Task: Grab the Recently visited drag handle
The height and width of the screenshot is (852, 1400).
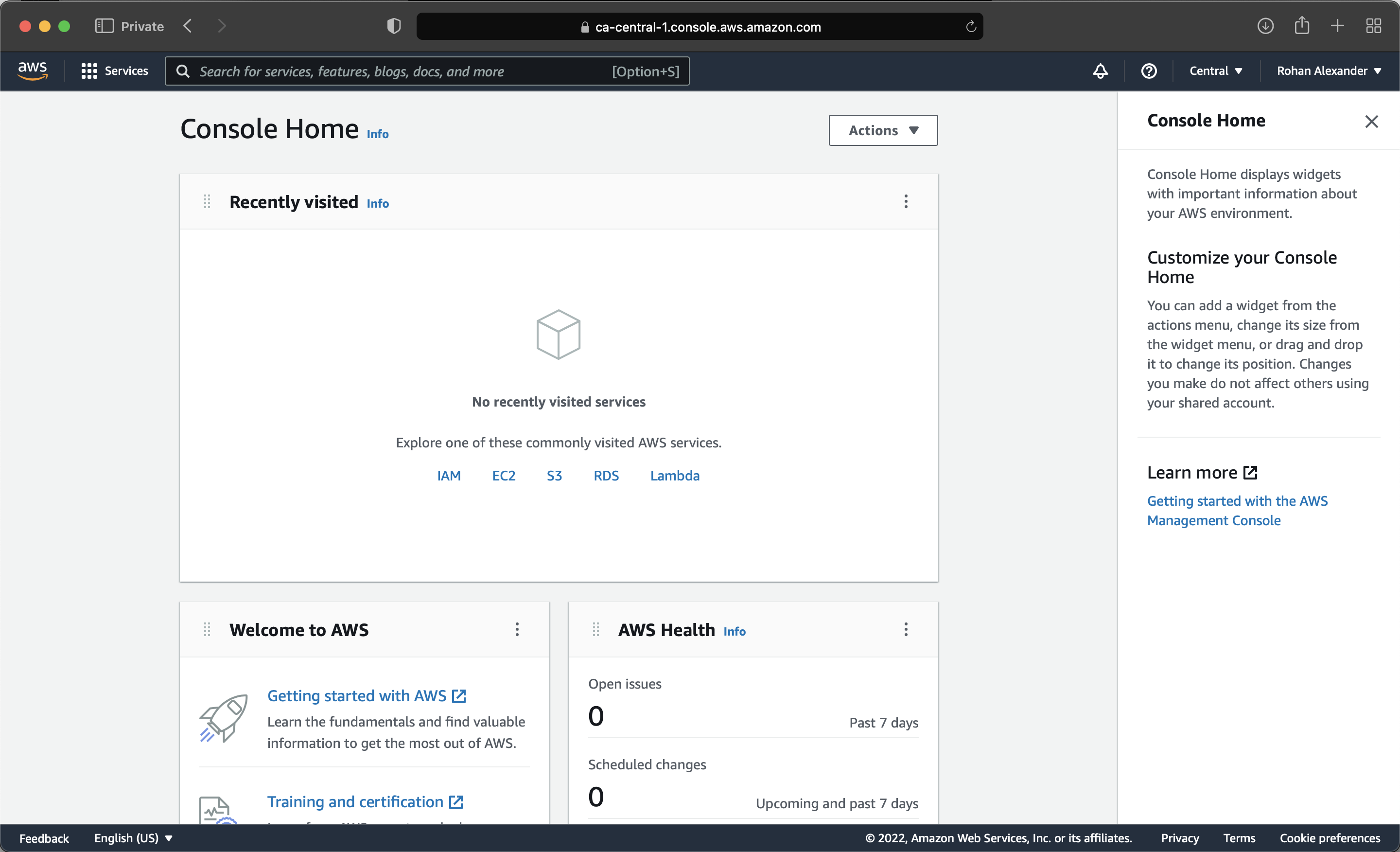Action: [x=207, y=201]
